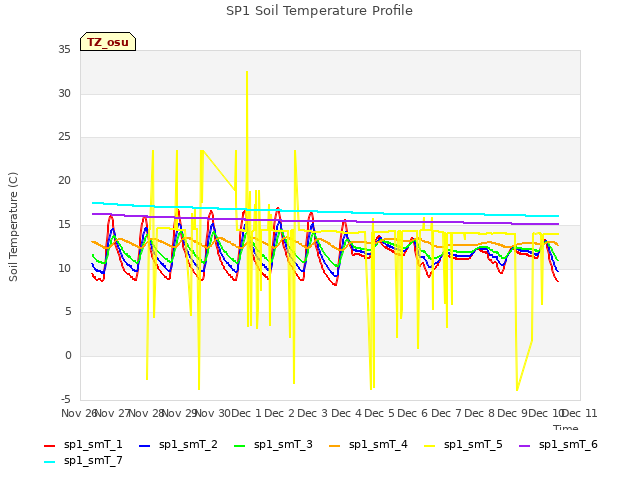This screenshot has width=640, height=480.
Task: Toggle the sp1_smT_6 legend entry
Action: click(x=558, y=445)
